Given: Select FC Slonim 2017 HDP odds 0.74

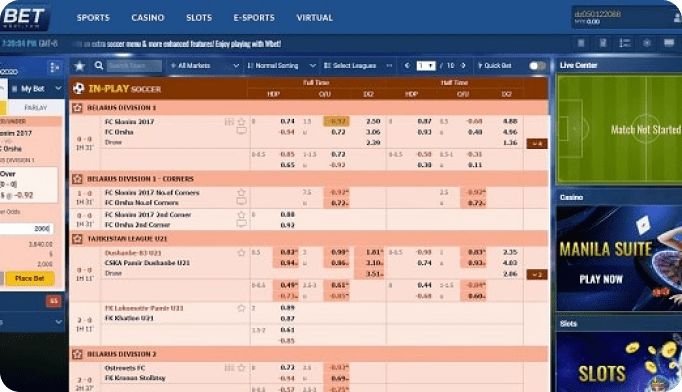Looking at the screenshot, I should [287, 121].
